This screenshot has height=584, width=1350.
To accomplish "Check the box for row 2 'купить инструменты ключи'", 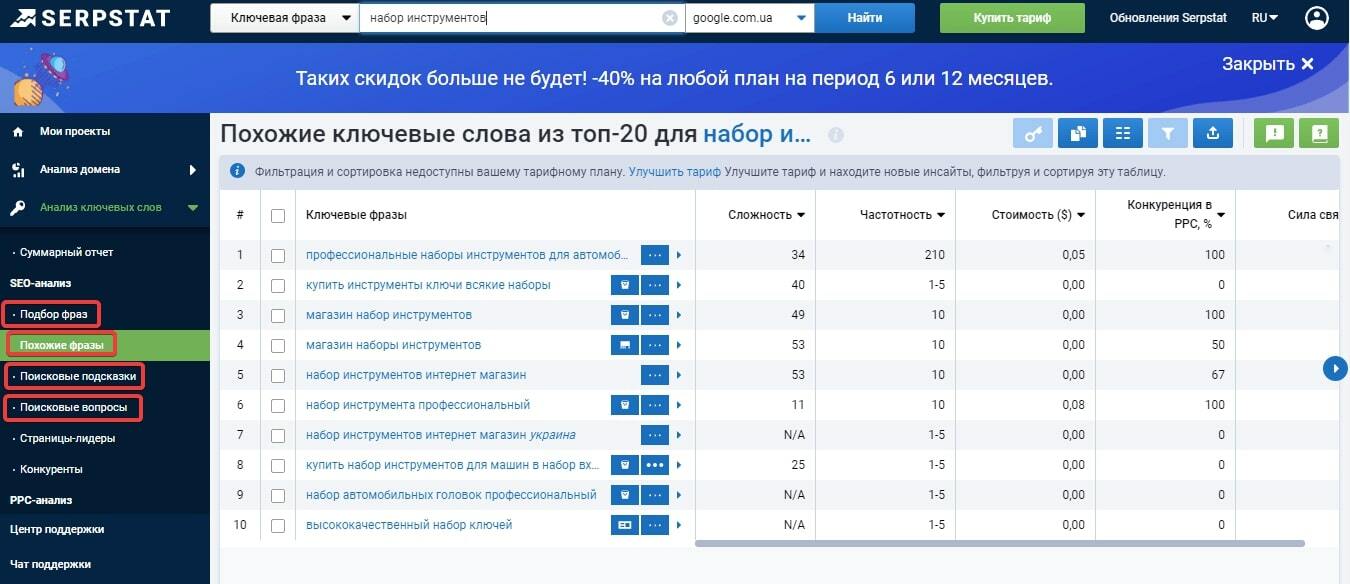I will point(278,285).
